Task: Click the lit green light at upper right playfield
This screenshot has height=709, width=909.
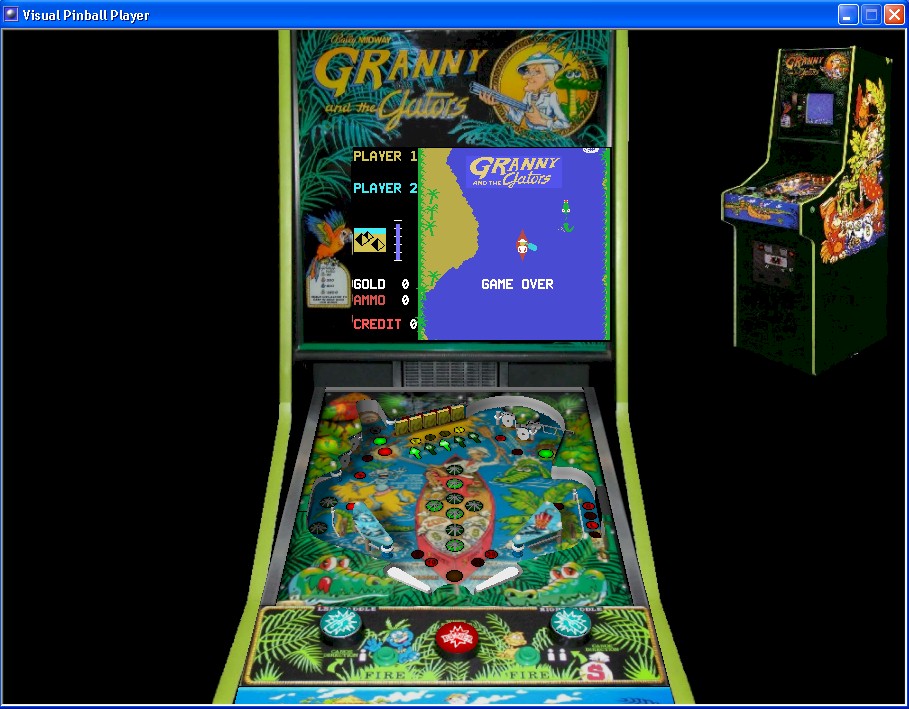Action: [x=546, y=453]
